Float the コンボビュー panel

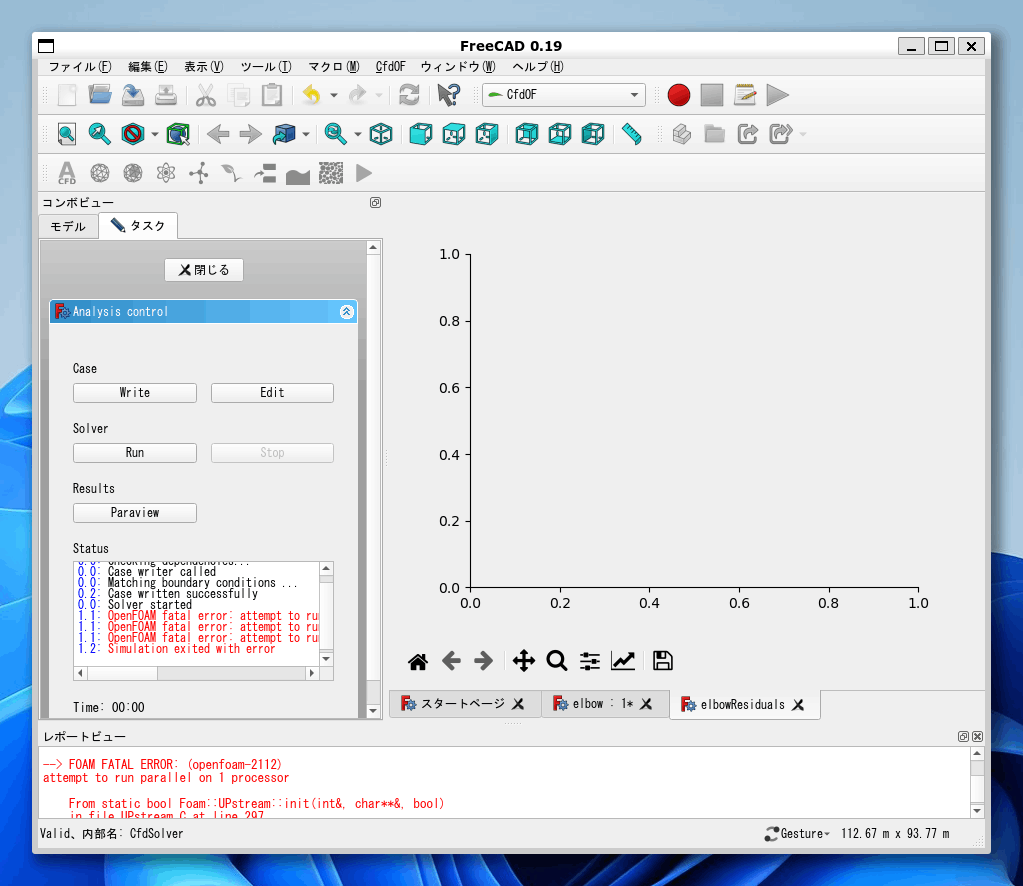pyautogui.click(x=375, y=203)
